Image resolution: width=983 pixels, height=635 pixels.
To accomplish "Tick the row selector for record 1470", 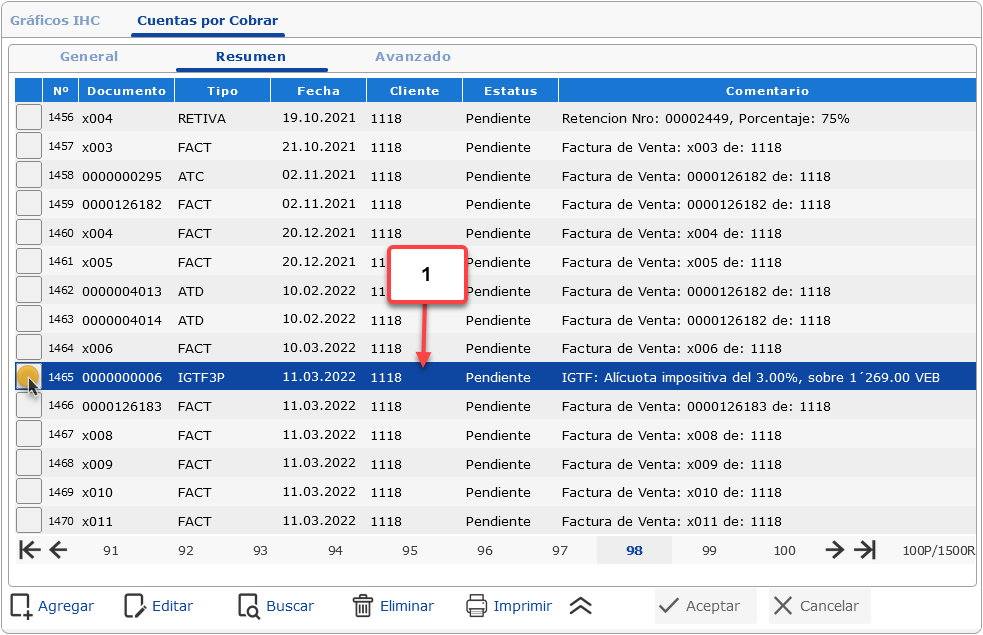I will point(29,521).
